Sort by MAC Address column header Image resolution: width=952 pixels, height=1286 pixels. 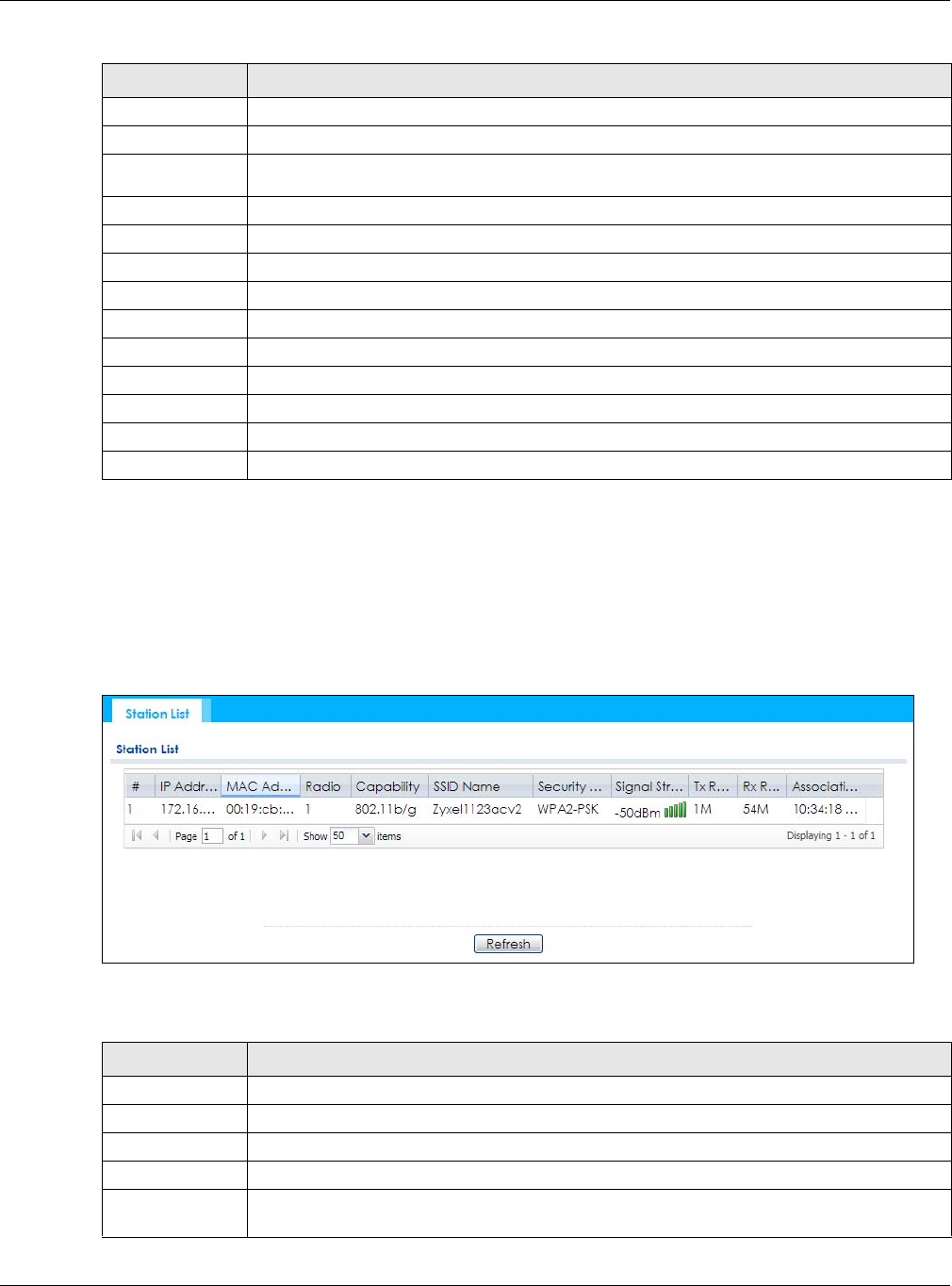click(x=259, y=786)
